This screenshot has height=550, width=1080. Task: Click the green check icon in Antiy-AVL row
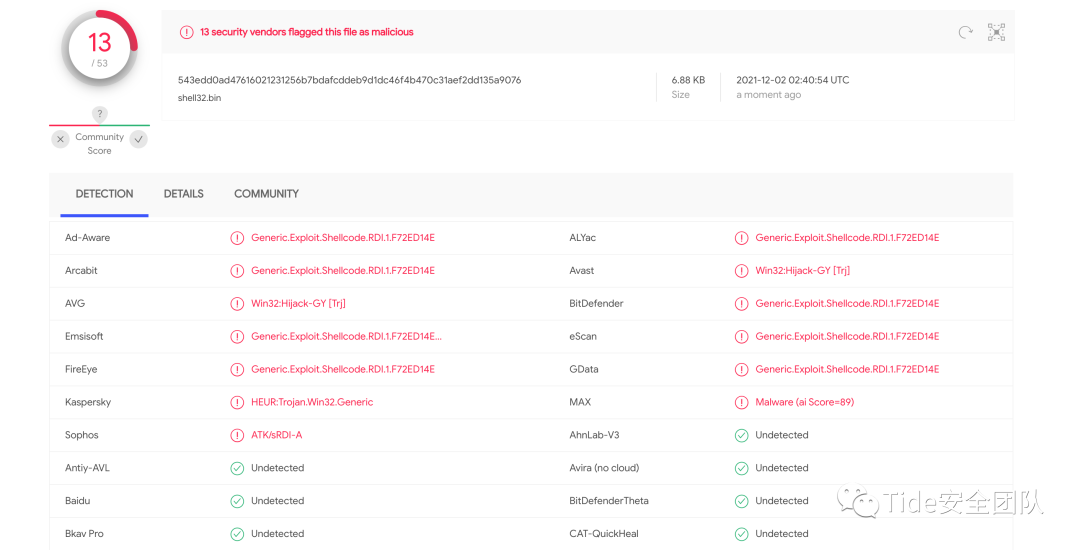coord(237,468)
